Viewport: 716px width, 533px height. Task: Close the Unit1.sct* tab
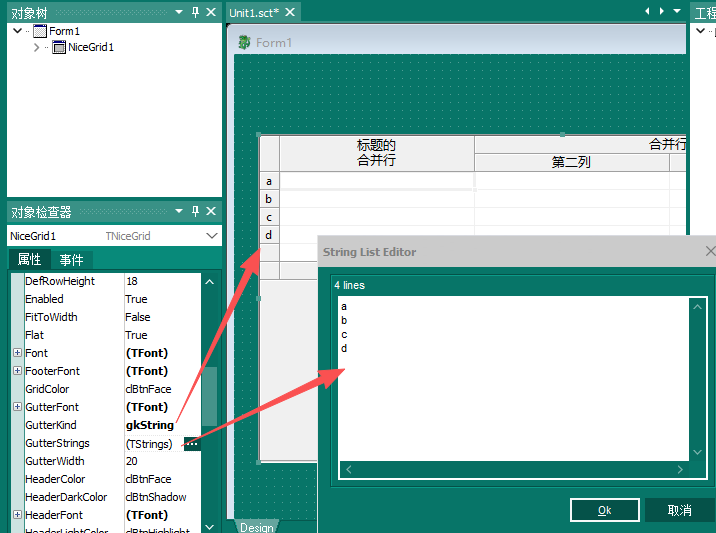coord(290,12)
